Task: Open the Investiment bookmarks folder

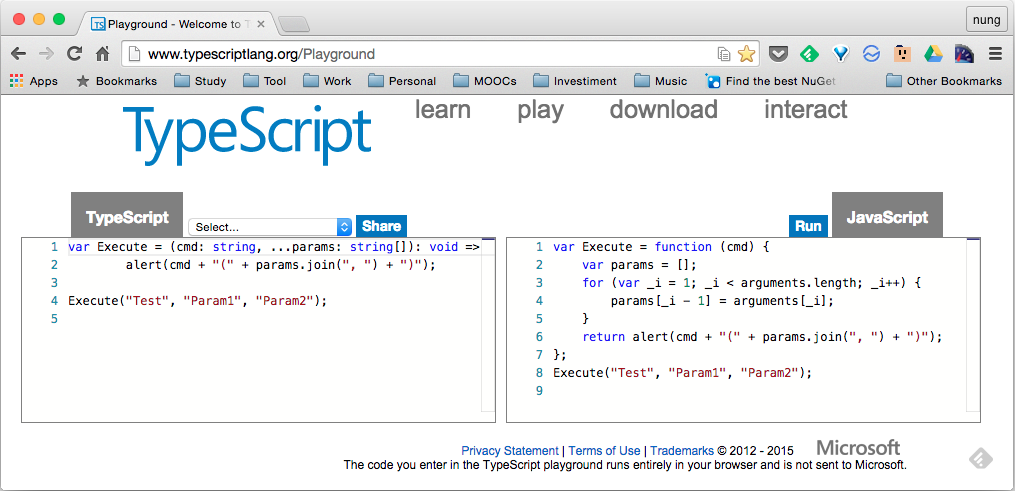Action: pos(575,81)
